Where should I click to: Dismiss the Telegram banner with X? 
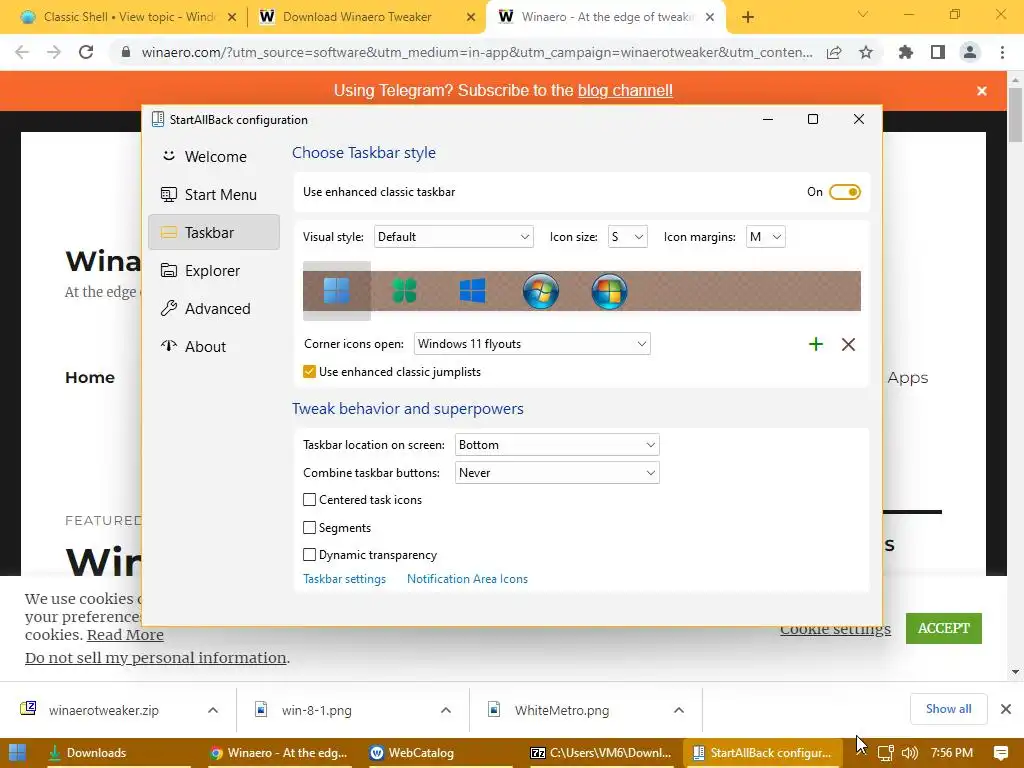coord(982,91)
